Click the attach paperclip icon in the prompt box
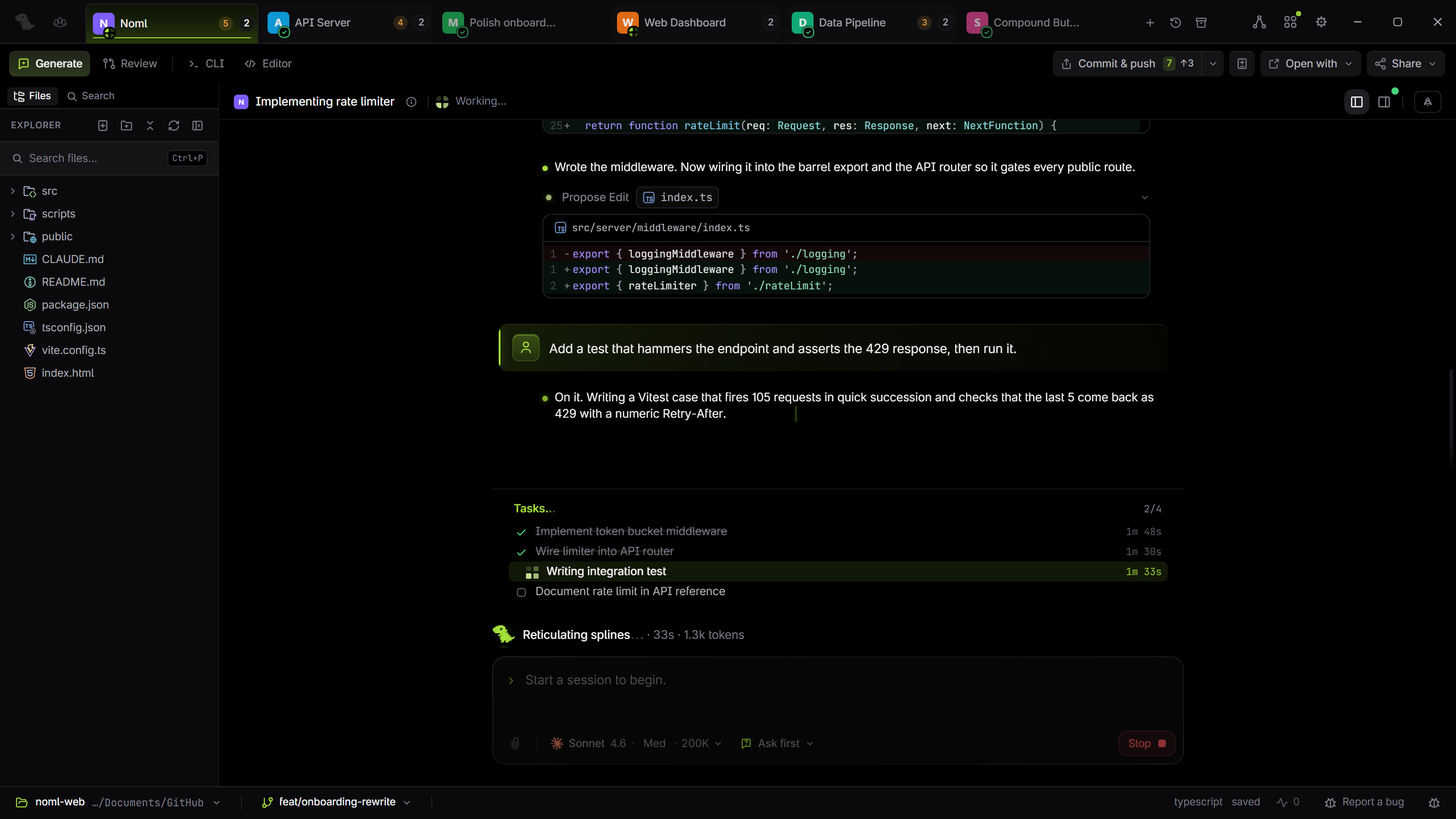Screen dimensions: 1456x819 [x=515, y=743]
